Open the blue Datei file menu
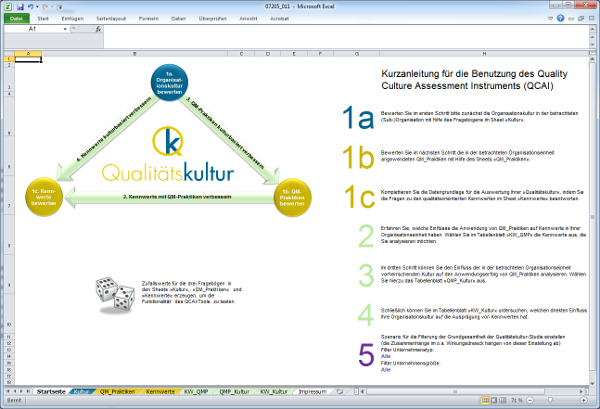Viewport: 600px width, 409px height. coord(17,17)
